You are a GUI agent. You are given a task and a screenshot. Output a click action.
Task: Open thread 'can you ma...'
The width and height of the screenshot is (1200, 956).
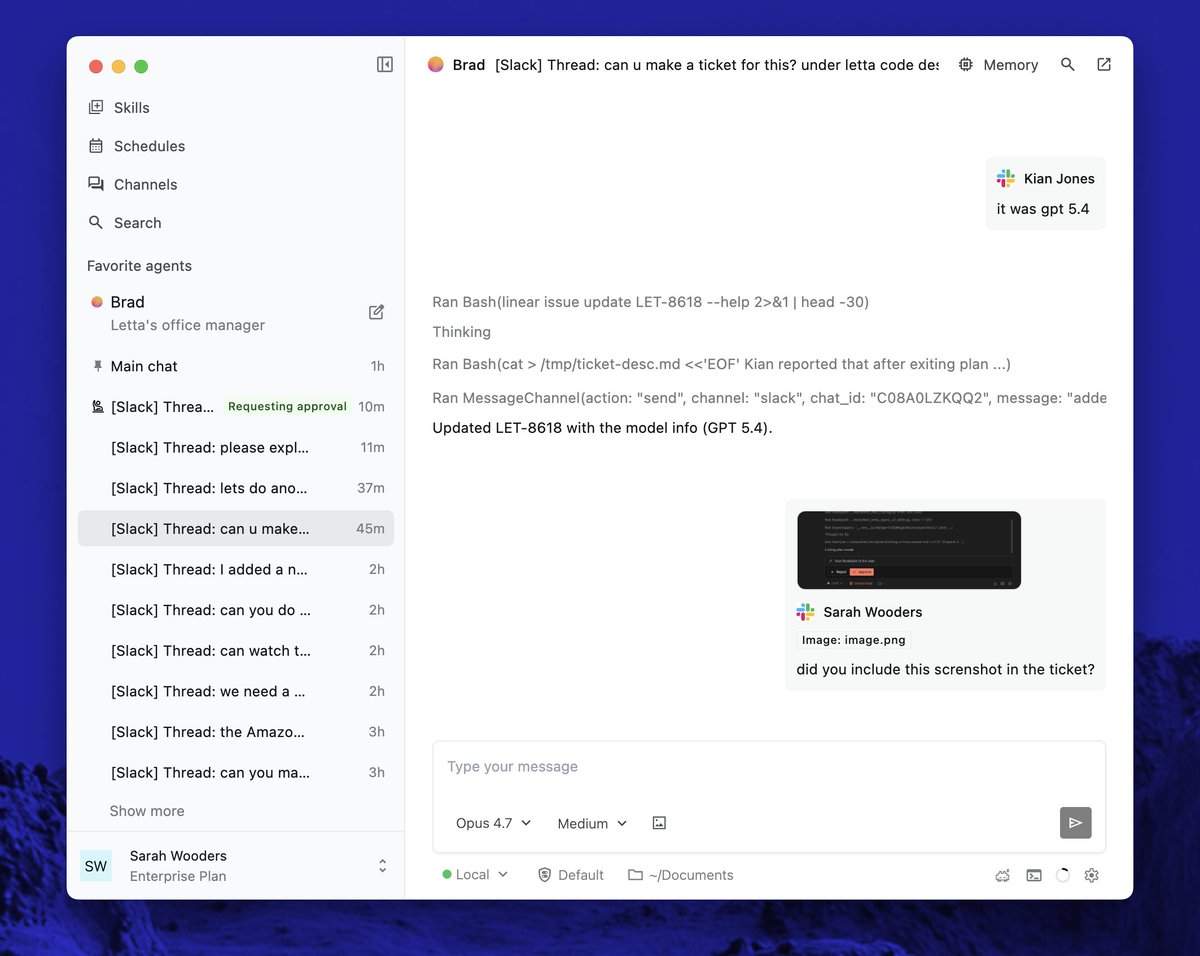pos(236,773)
